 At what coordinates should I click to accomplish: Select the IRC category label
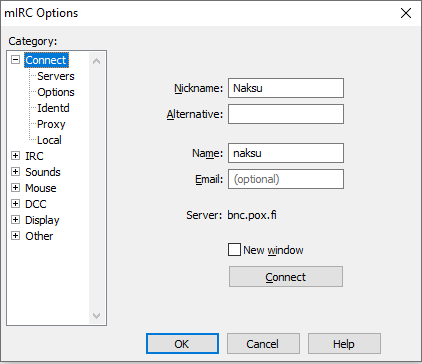[x=34, y=156]
